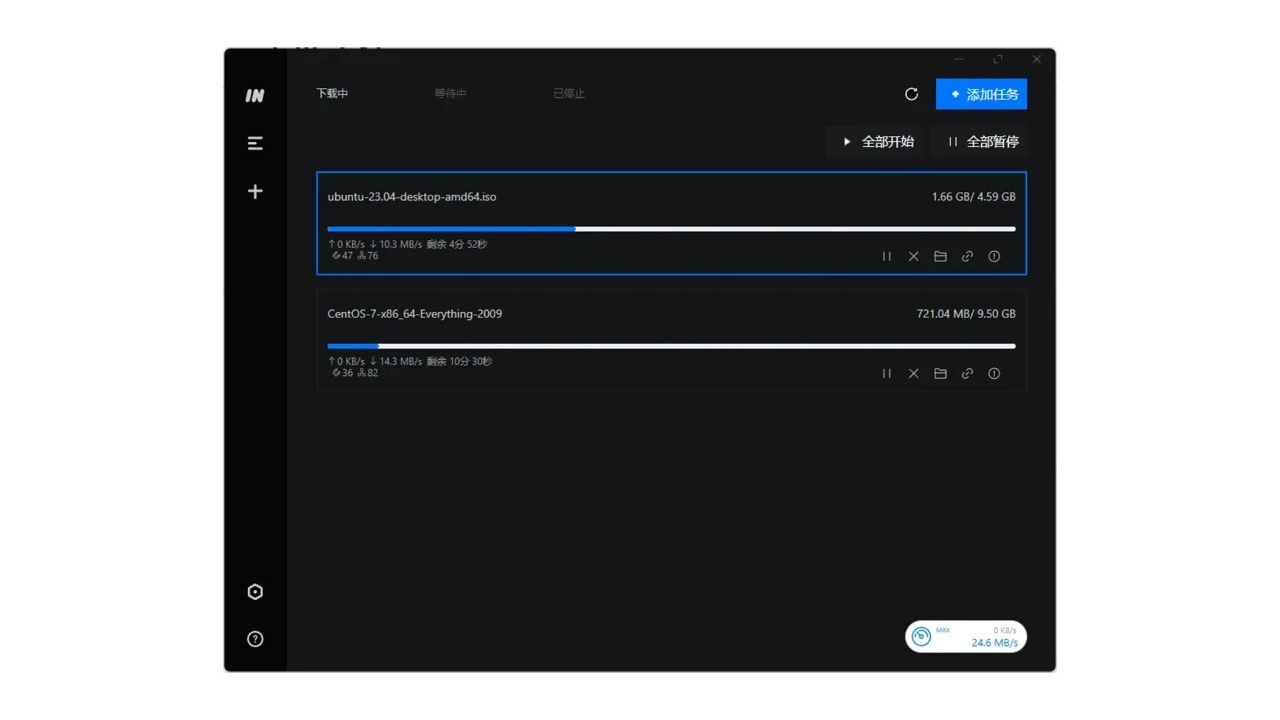This screenshot has width=1280, height=720.
Task: Open folder for the ubuntu-23.04 download
Action: coord(940,257)
